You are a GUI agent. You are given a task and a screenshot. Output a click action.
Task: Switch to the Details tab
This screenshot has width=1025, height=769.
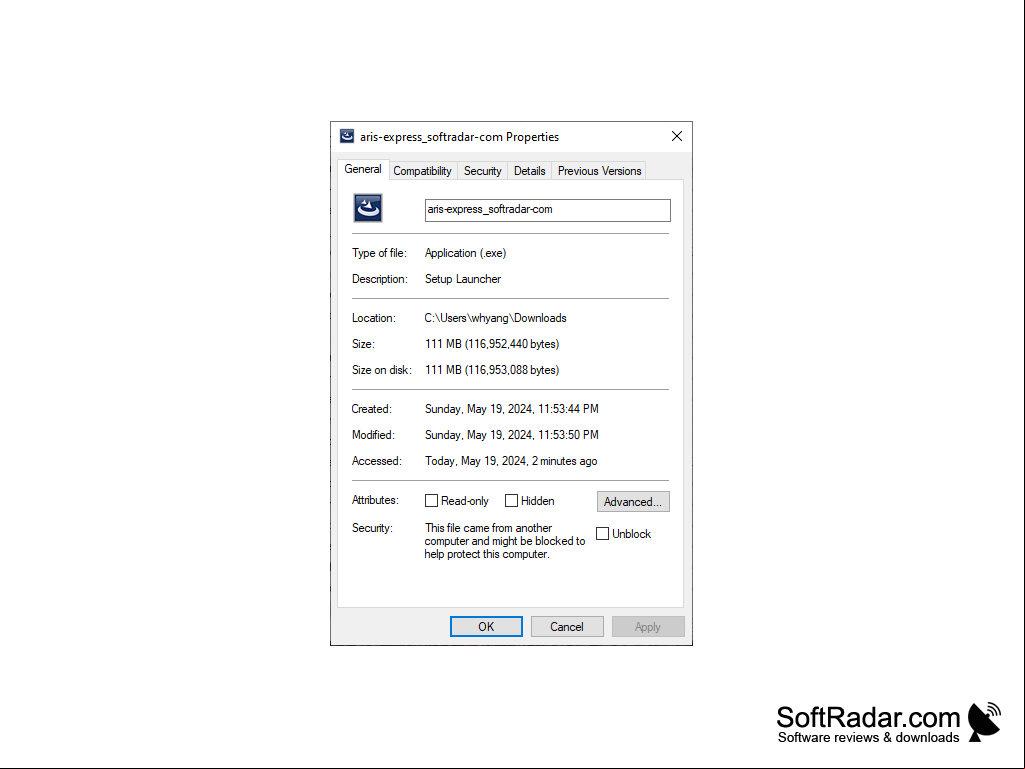pos(529,171)
